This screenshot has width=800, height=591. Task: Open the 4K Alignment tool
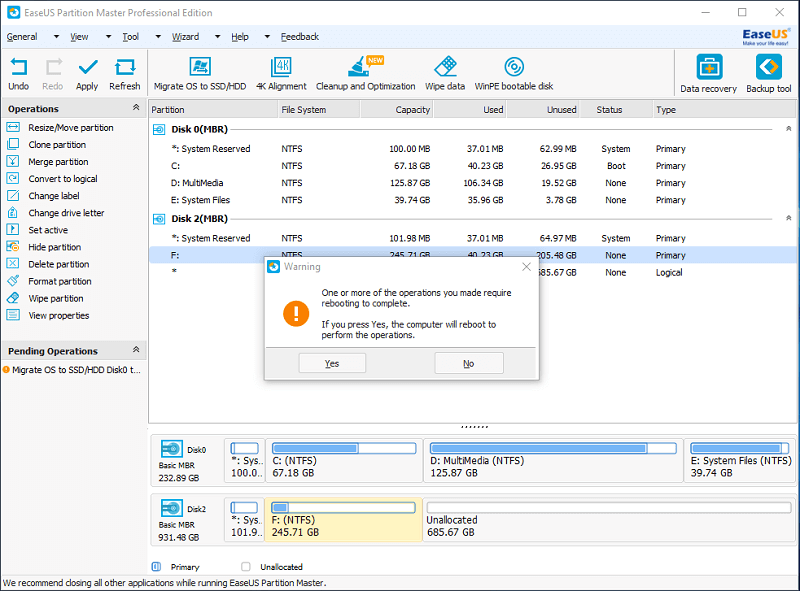pos(281,75)
